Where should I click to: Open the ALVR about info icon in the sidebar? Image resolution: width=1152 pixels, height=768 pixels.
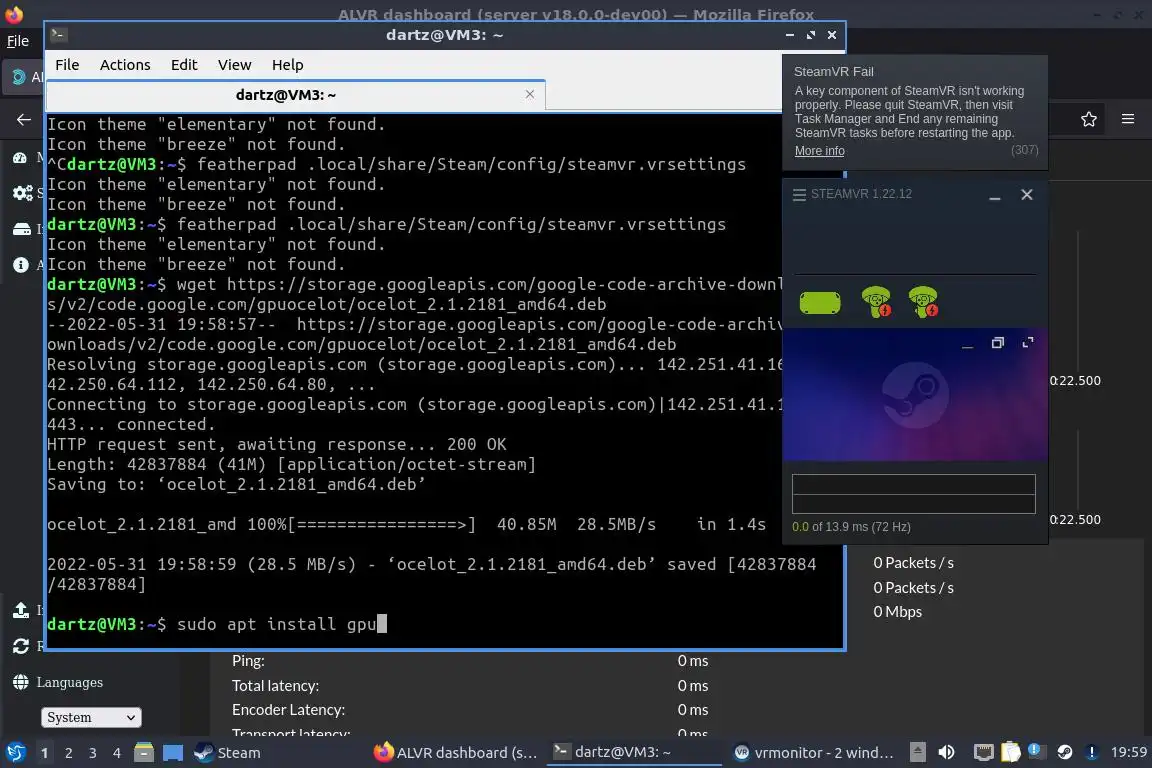point(21,265)
